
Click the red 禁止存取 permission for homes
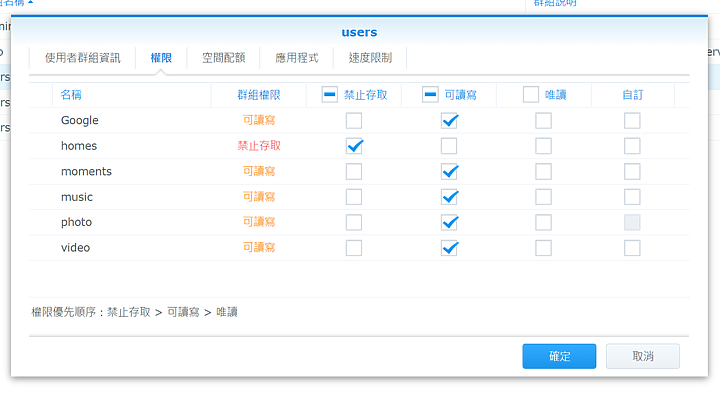(x=259, y=145)
